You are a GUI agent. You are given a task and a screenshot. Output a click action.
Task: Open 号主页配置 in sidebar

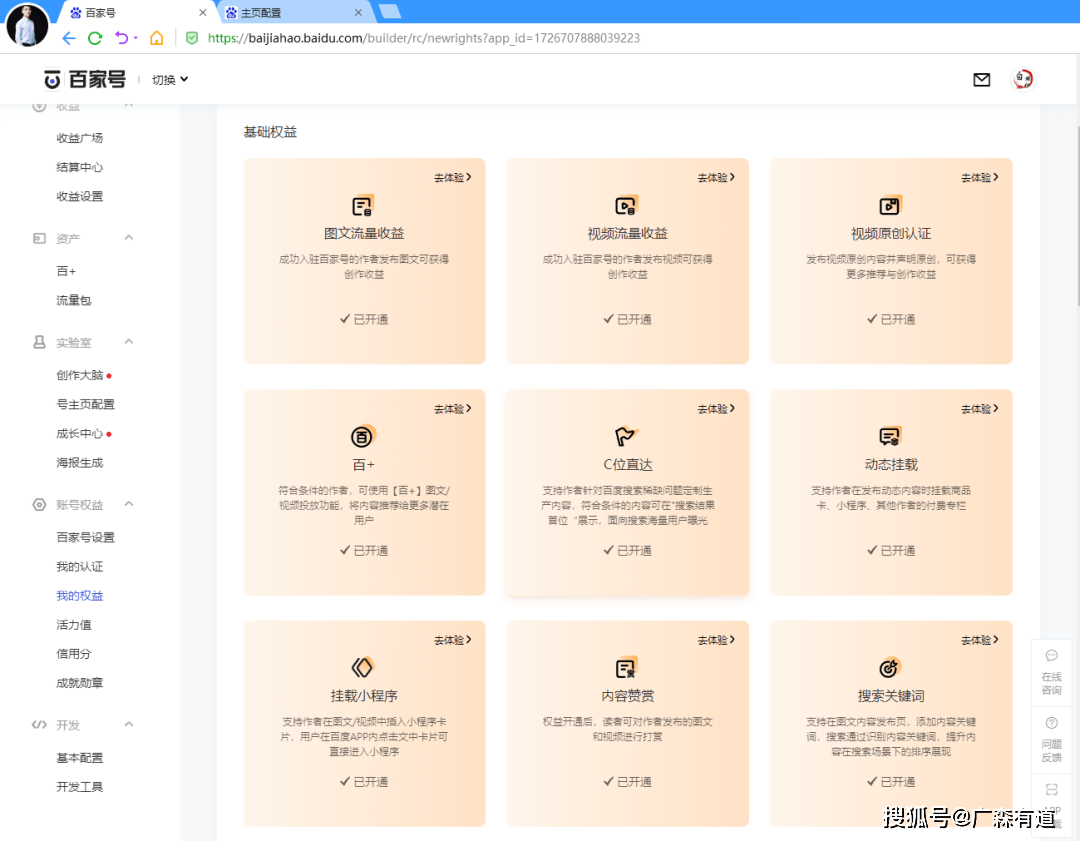click(85, 404)
